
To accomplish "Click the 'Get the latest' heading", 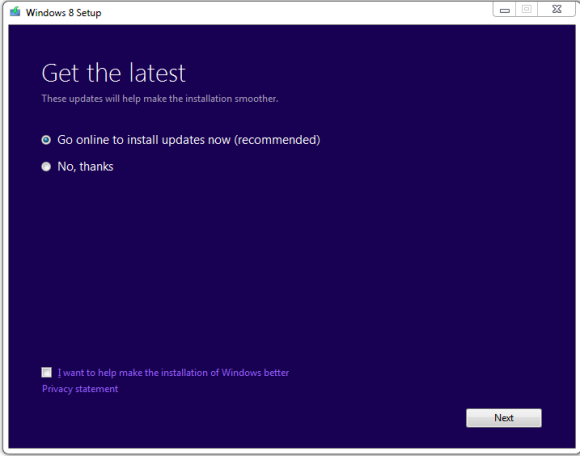I will point(114,73).
